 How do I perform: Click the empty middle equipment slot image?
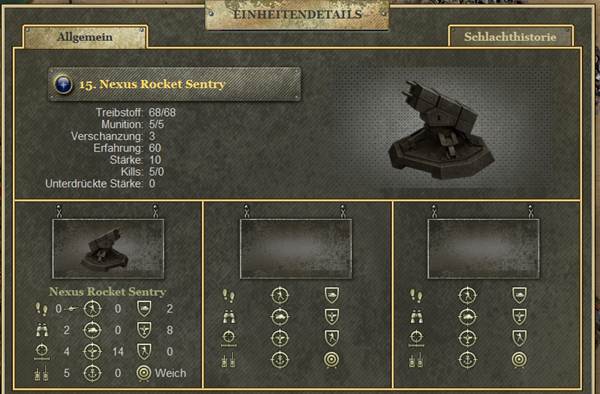click(x=295, y=249)
